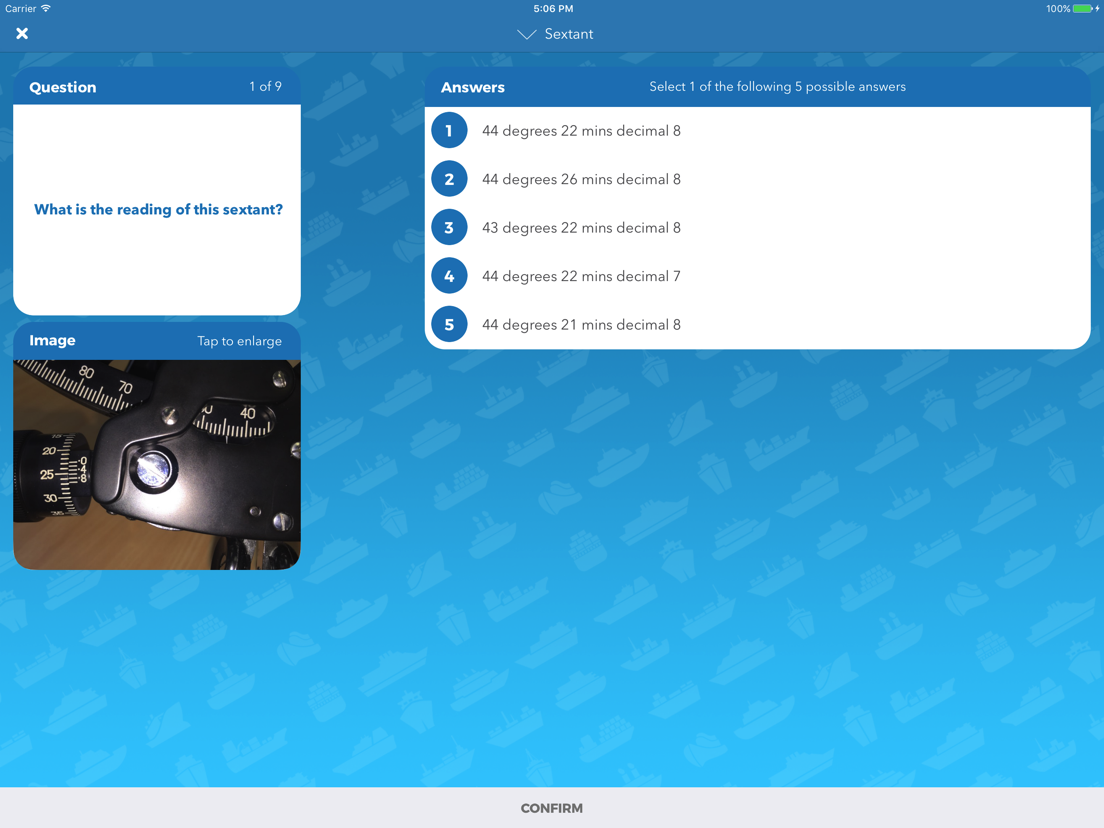Click the Question panel header
1104x828 pixels.
point(157,87)
